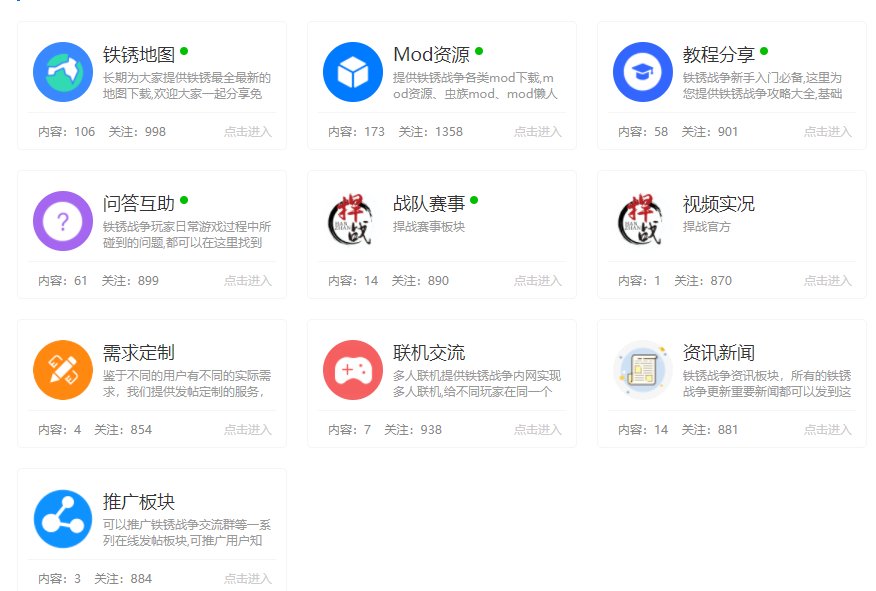Click 点击进入 in the 推广板块 card

(x=247, y=579)
